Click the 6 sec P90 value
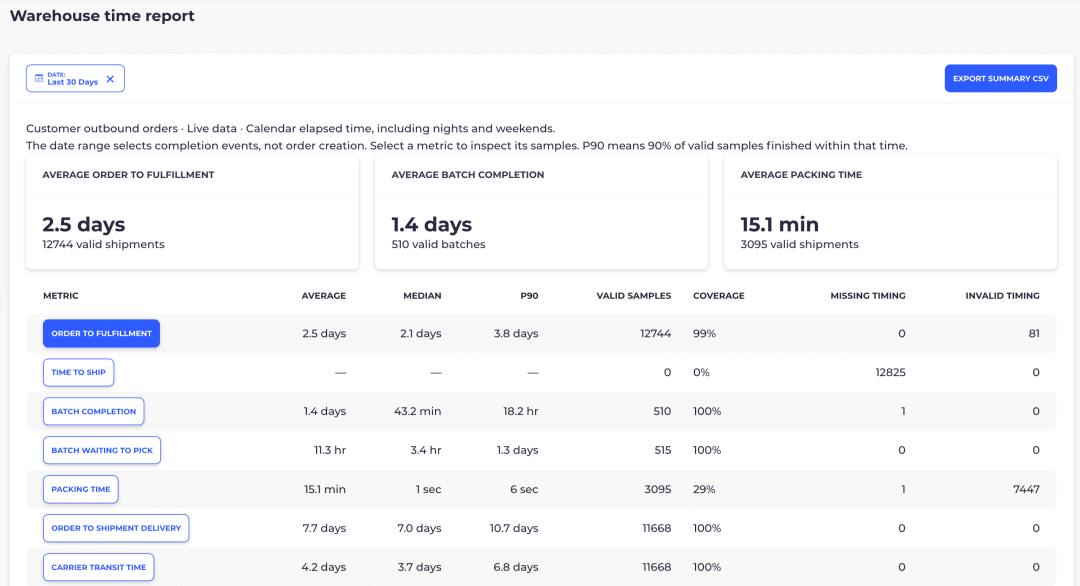The width and height of the screenshot is (1080, 586). [x=524, y=490]
